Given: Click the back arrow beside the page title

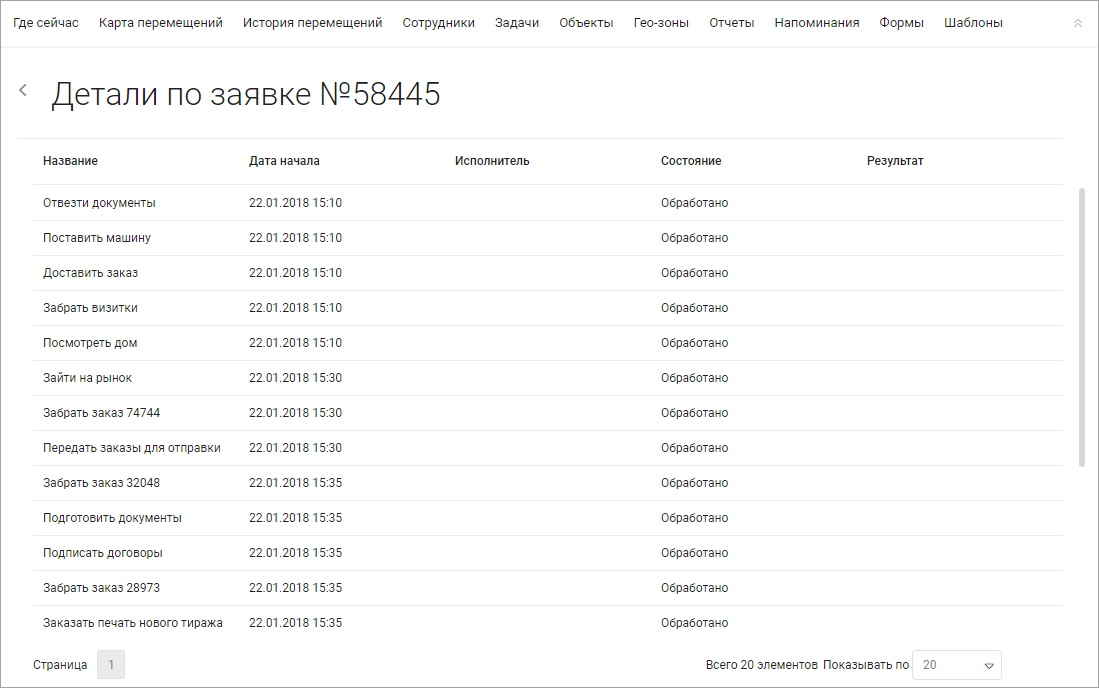Looking at the screenshot, I should [x=23, y=90].
